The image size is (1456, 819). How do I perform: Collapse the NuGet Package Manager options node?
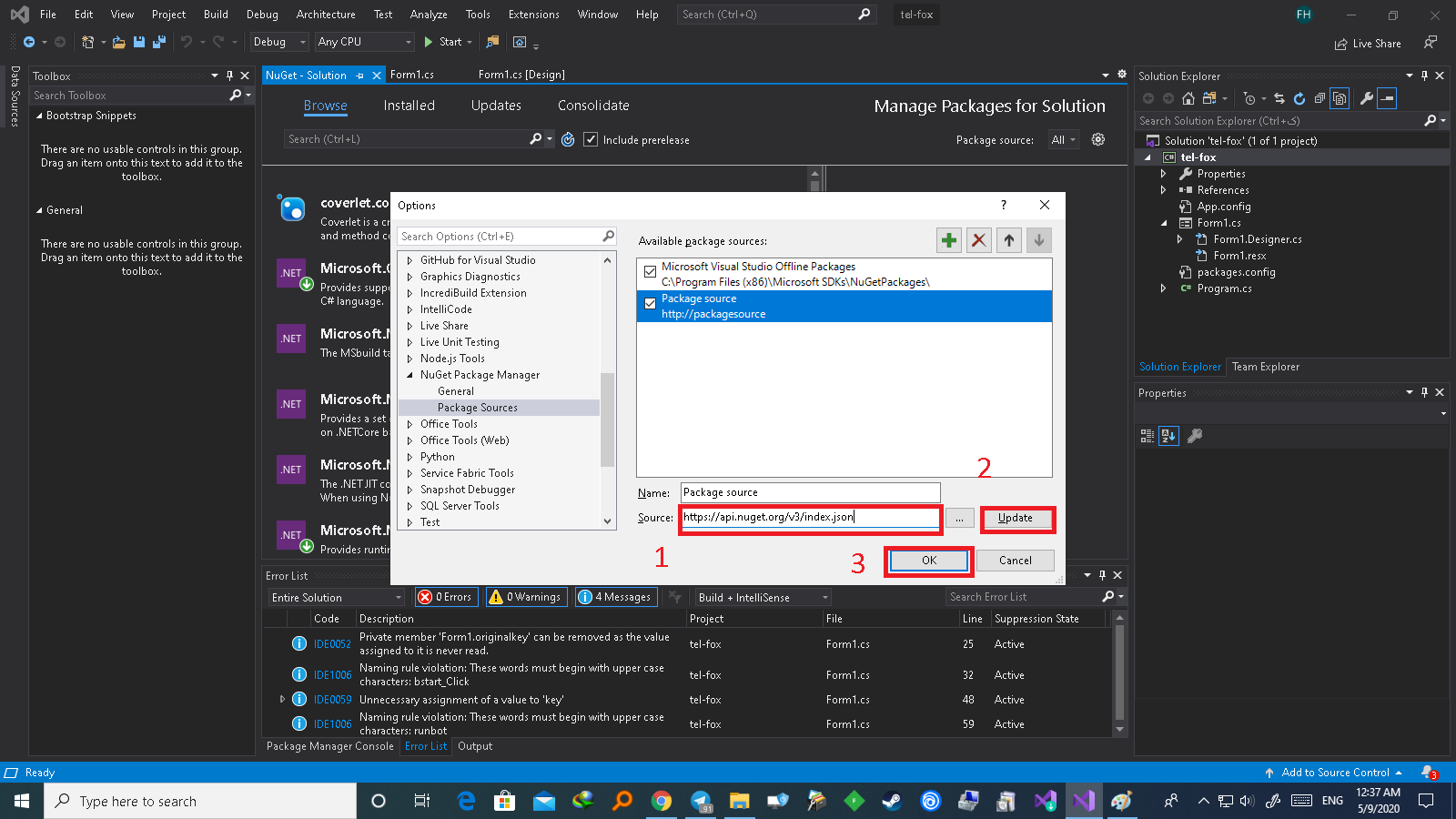click(x=409, y=375)
